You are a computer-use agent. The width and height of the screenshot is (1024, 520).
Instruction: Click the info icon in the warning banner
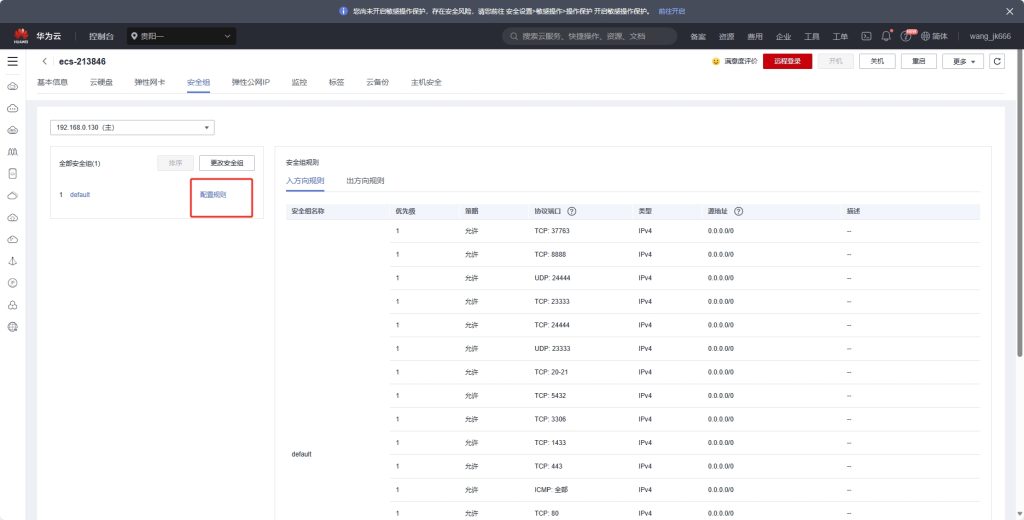pyautogui.click(x=344, y=11)
